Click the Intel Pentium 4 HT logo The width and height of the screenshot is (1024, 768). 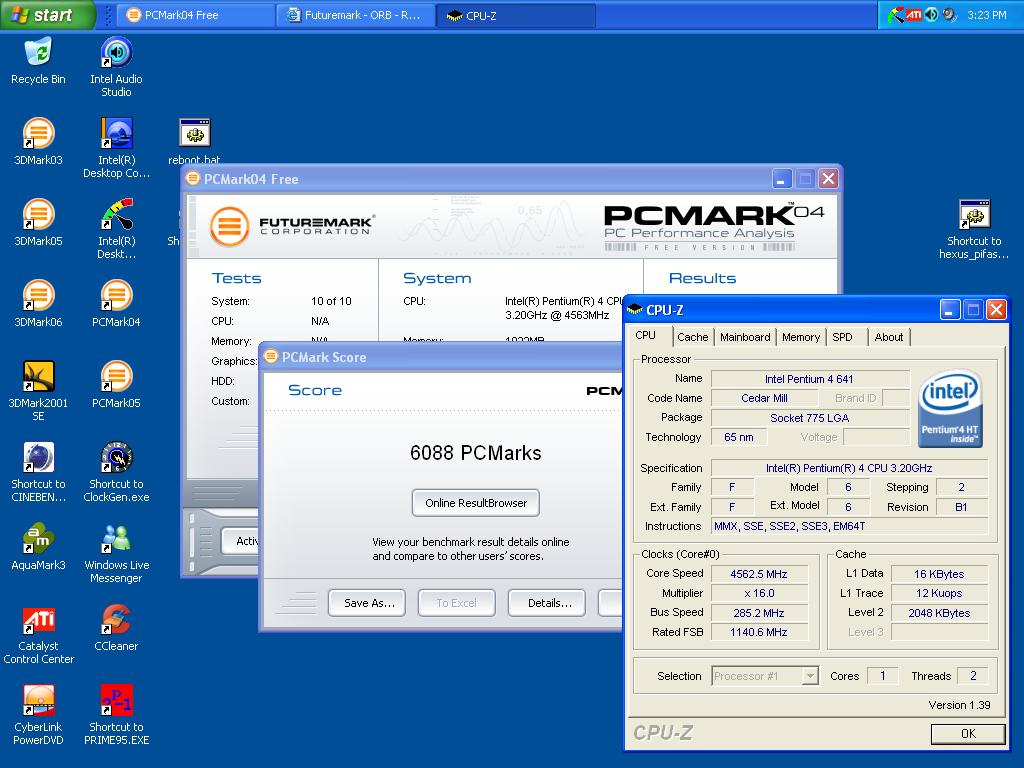[950, 409]
